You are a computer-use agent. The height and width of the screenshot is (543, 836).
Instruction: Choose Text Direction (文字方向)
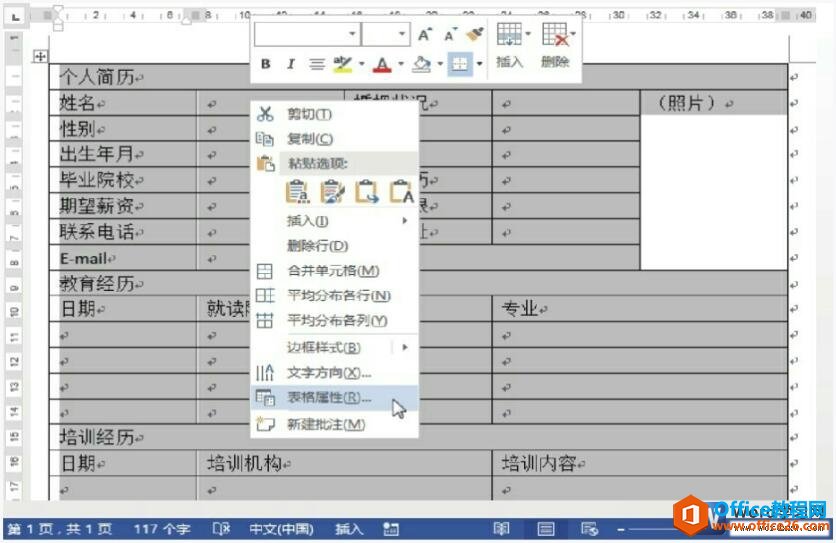coord(334,372)
